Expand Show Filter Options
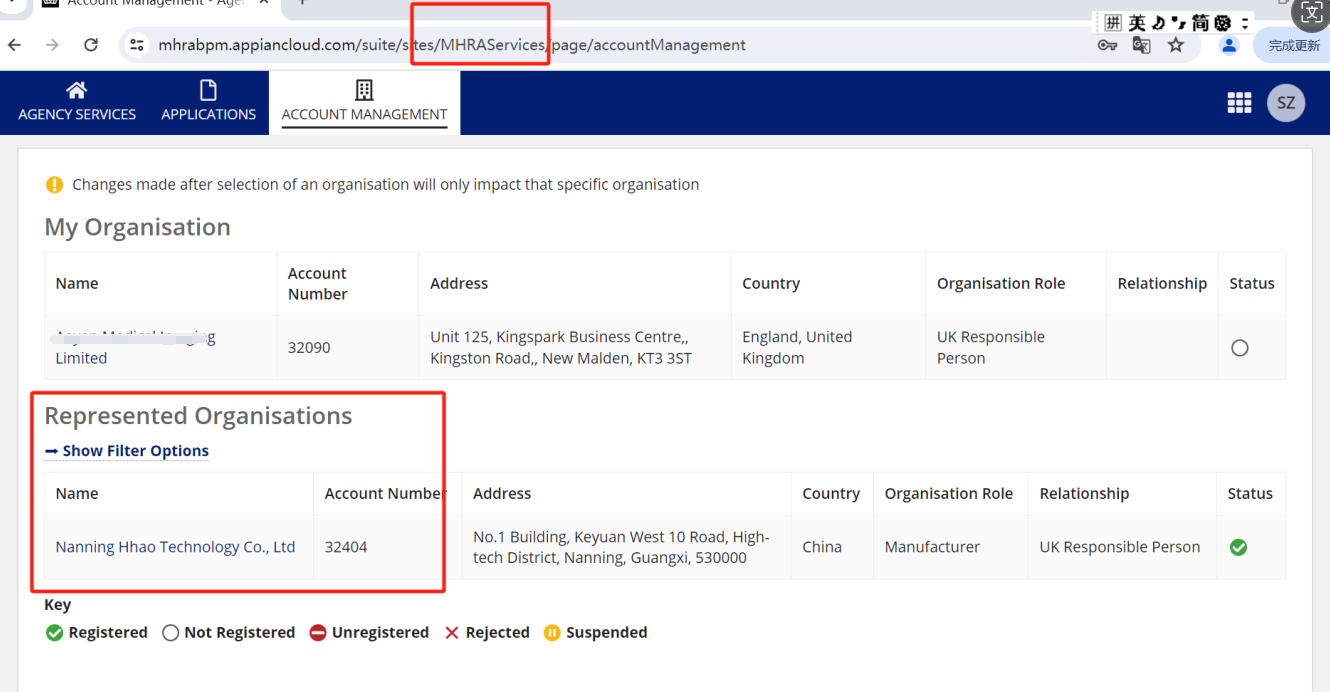Viewport: 1330px width, 692px height. pyautogui.click(x=127, y=451)
